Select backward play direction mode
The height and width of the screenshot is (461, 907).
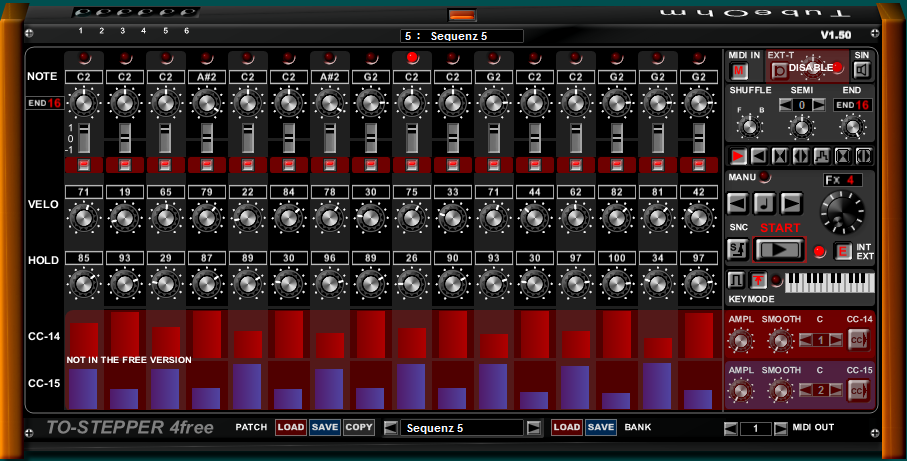(x=759, y=156)
